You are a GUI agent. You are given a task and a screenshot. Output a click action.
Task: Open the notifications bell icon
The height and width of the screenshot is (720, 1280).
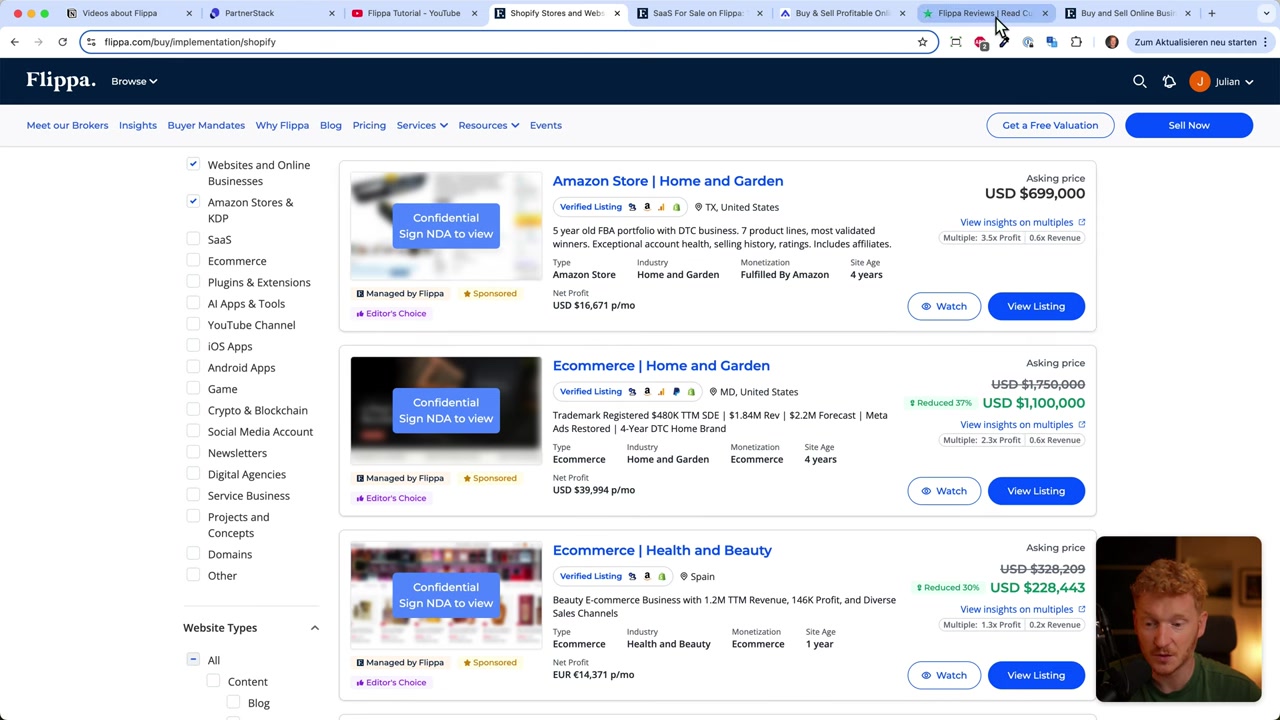1169,81
